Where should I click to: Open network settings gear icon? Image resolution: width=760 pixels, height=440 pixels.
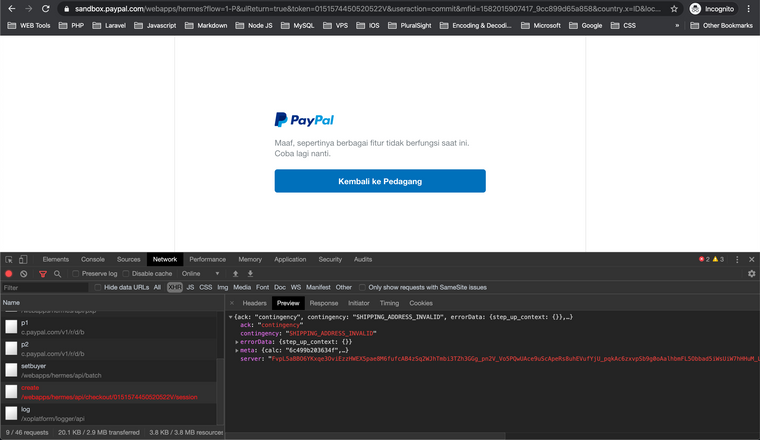(751, 274)
